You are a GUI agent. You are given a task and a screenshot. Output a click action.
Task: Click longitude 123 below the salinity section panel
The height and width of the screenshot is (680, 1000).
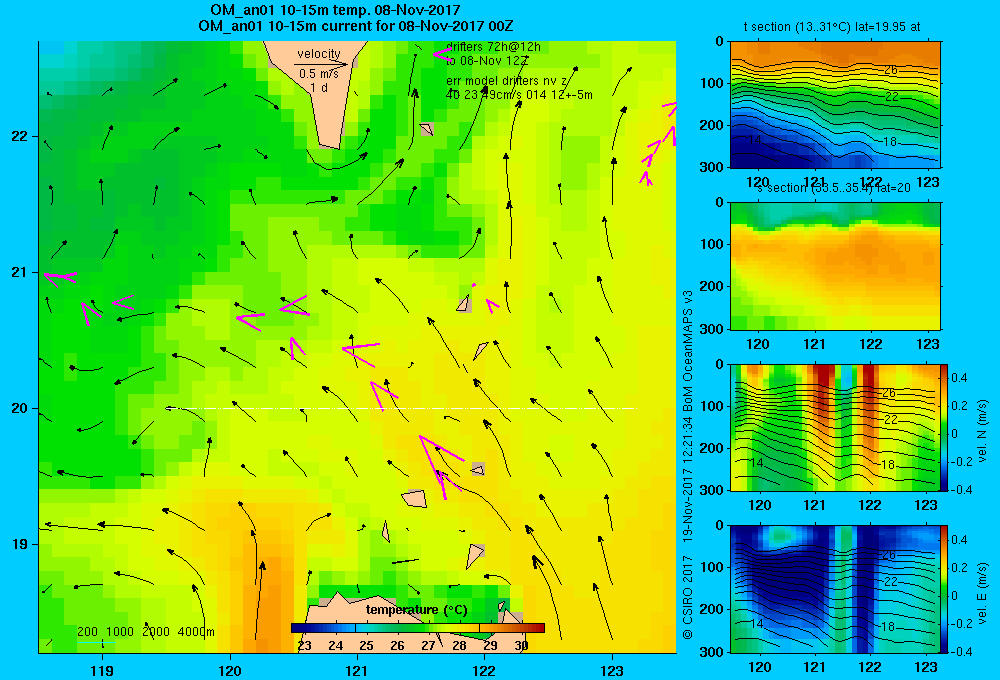pyautogui.click(x=927, y=344)
